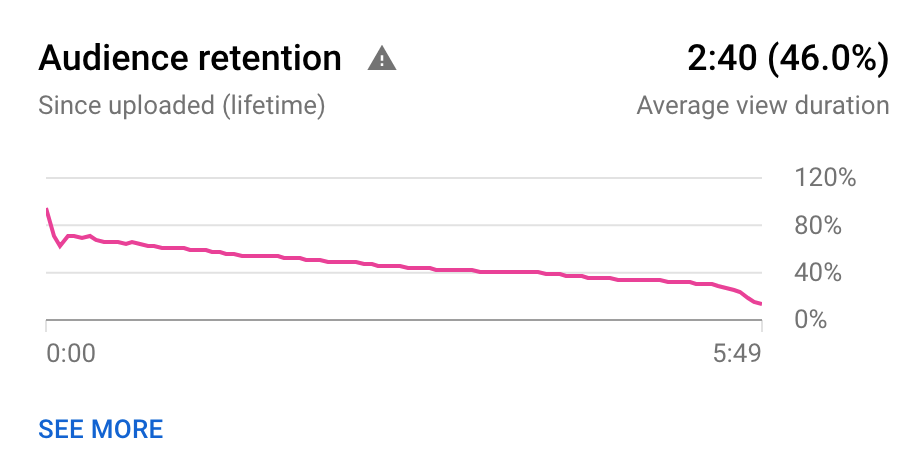Click the chart's bottom axis baseline
The width and height of the screenshot is (906, 458).
[404, 319]
